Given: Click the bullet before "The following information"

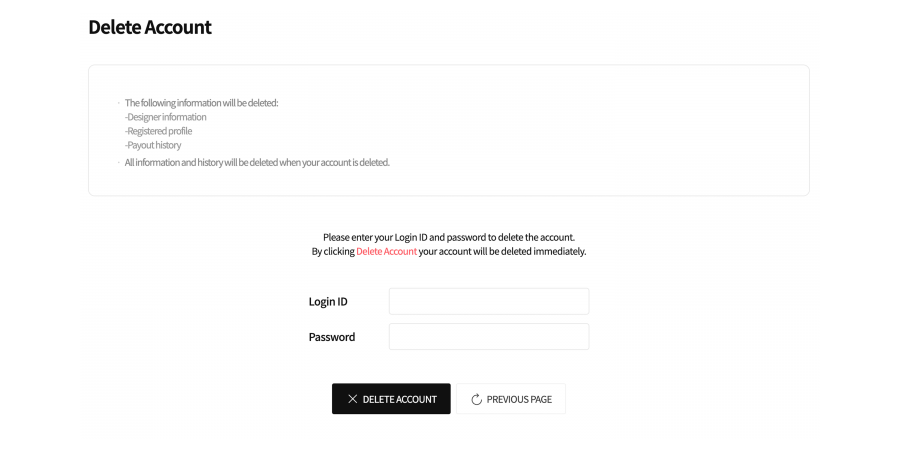Looking at the screenshot, I should 118,103.
